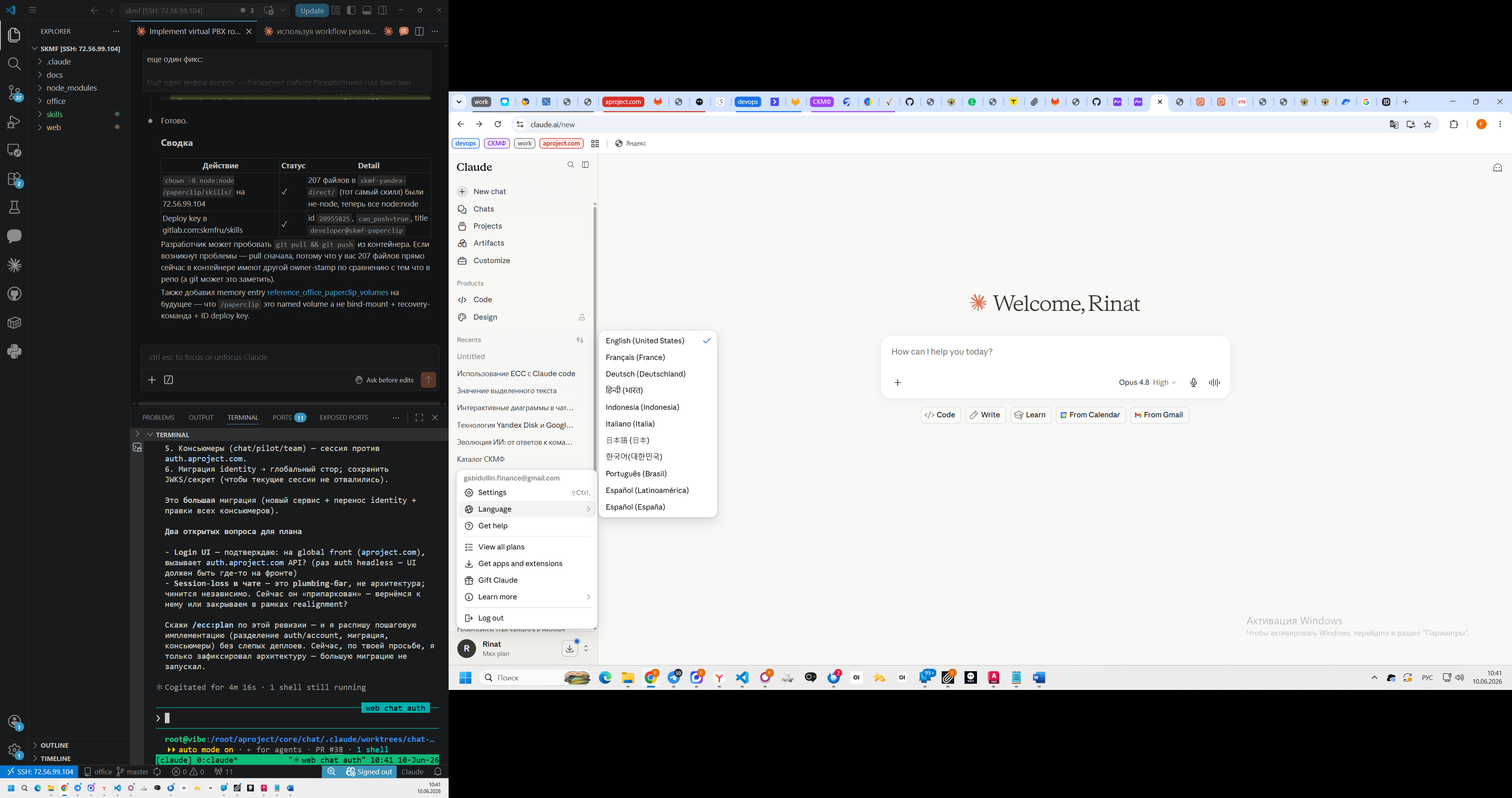This screenshot has height=798, width=1512.
Task: Open the Chrome extensions puzzle icon
Action: coord(1454,125)
